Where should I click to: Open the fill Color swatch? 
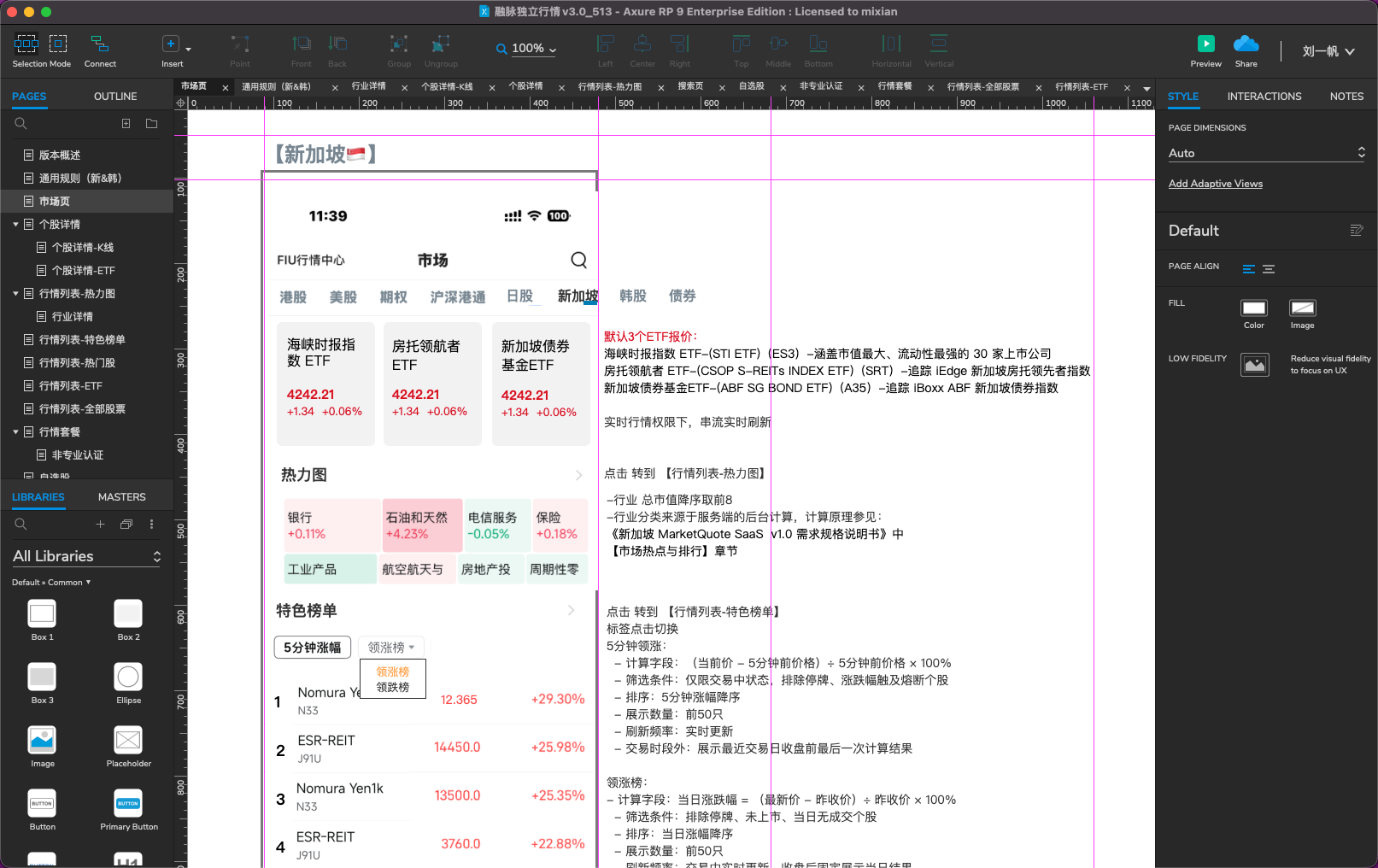click(1253, 308)
